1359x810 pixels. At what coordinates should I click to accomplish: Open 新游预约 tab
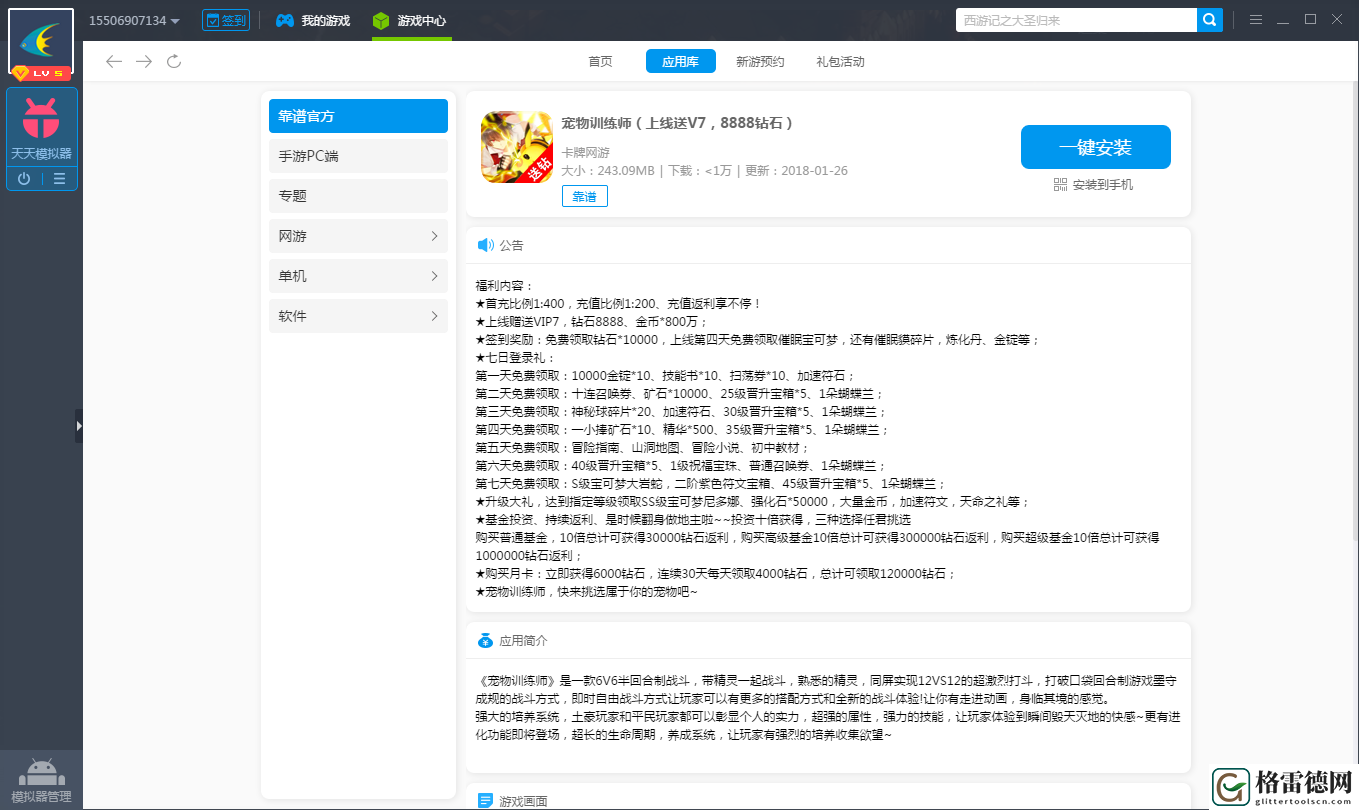click(760, 62)
